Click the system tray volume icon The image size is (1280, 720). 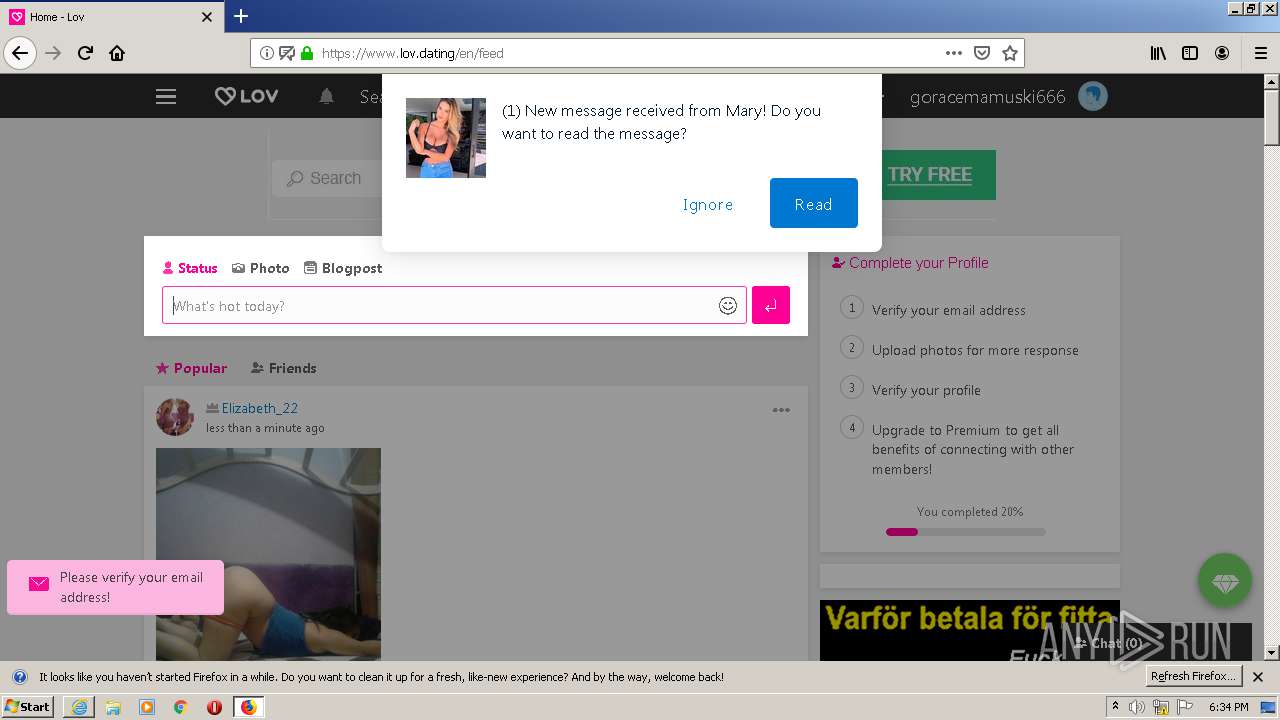pyautogui.click(x=1138, y=707)
